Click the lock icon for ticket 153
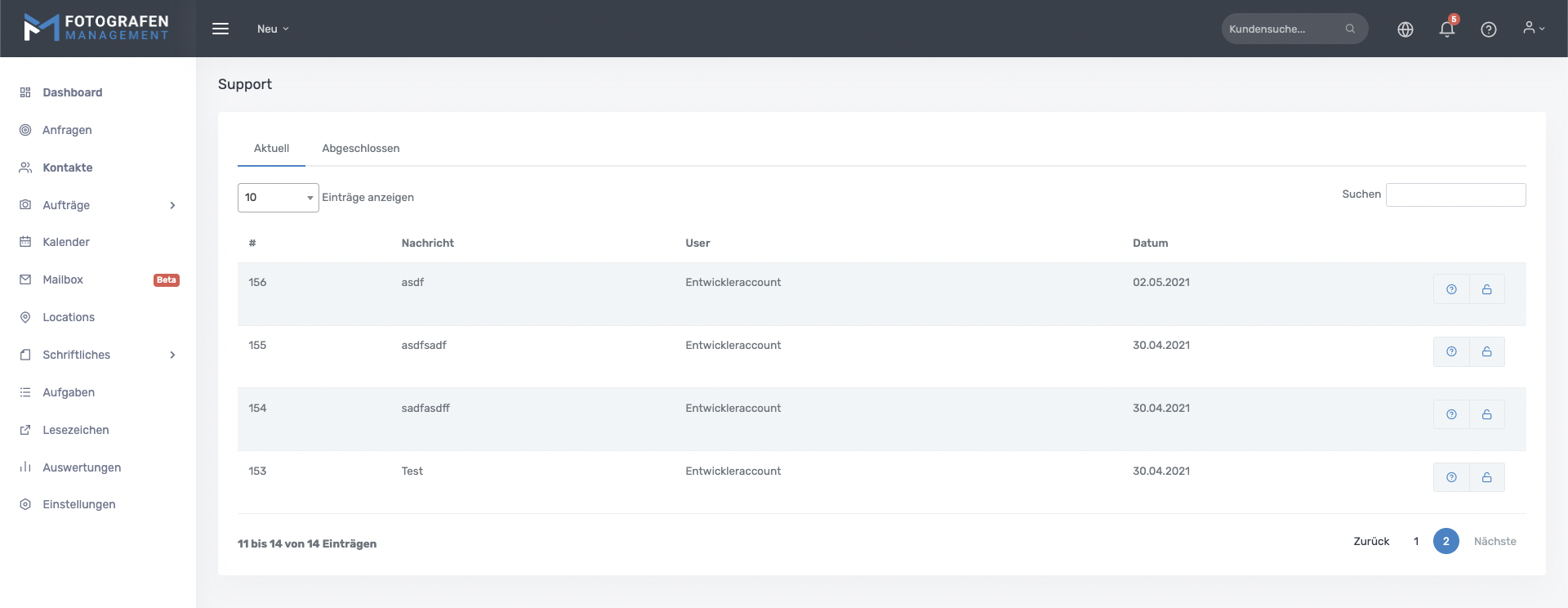Screen dimensions: 1568x608 pyautogui.click(x=1486, y=478)
